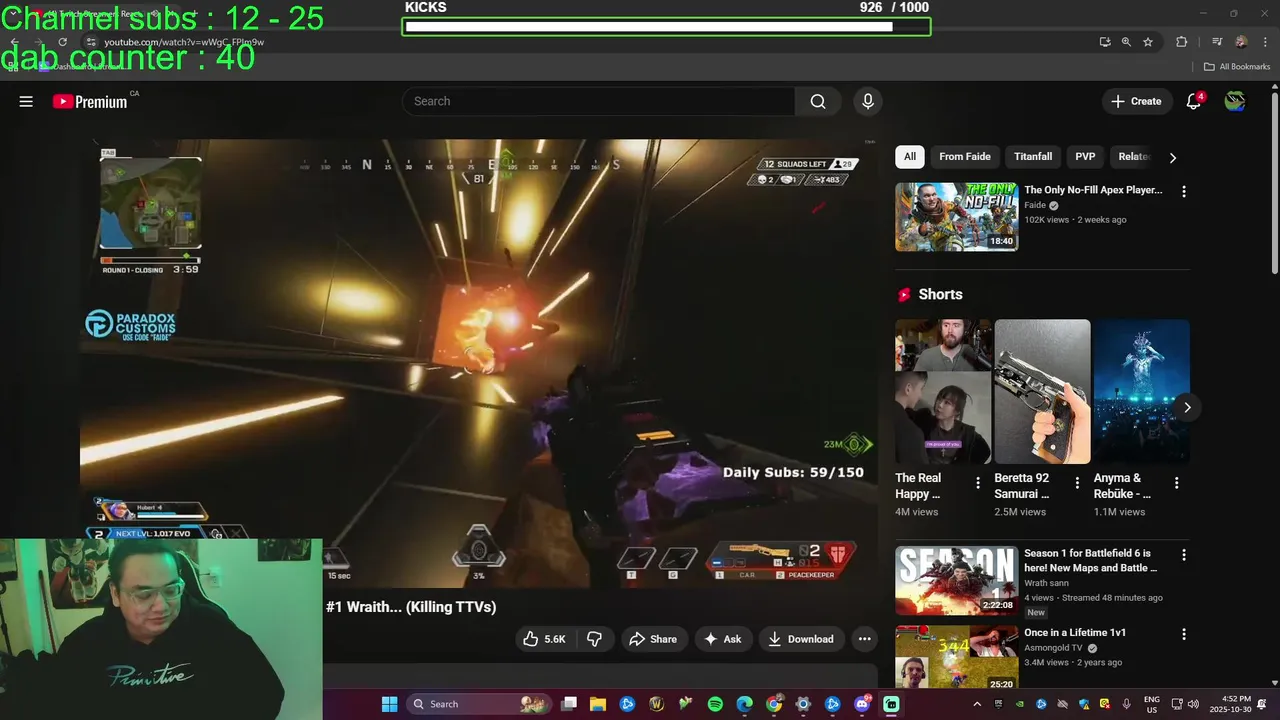Open the YouTube guide hamburger menu

(26, 101)
